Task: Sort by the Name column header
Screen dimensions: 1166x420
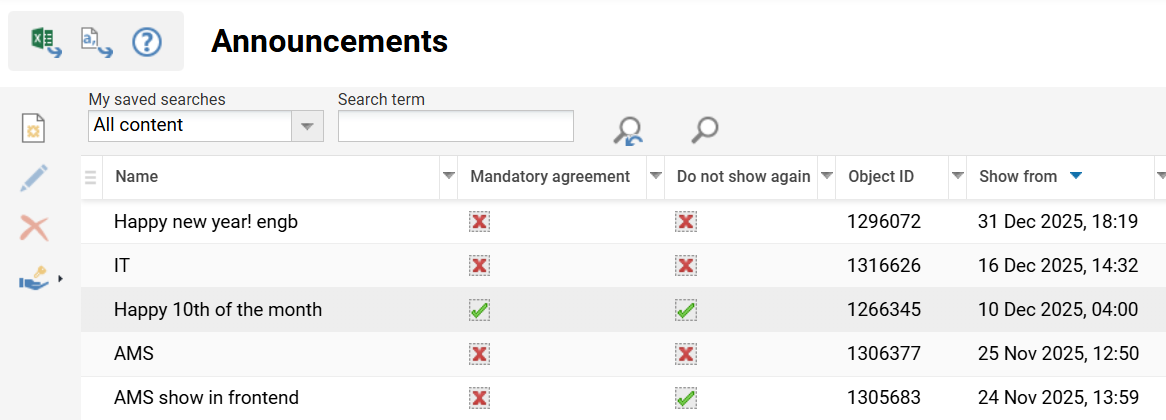Action: tap(137, 177)
